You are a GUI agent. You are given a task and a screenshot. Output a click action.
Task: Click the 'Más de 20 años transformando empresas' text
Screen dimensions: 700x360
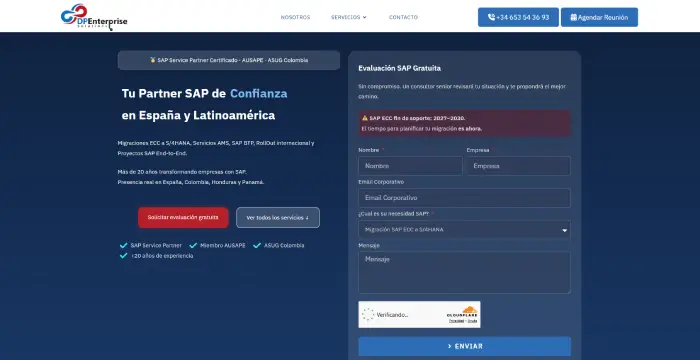click(182, 172)
